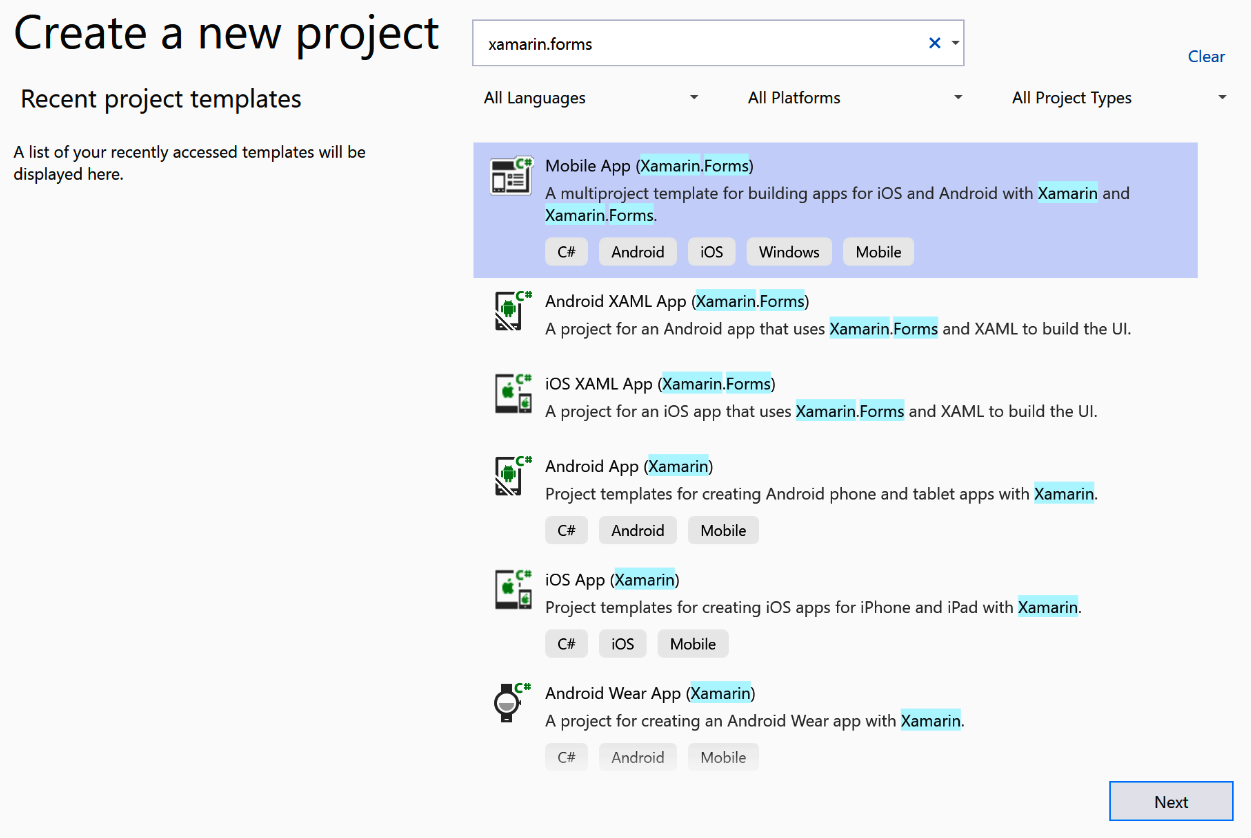Open the All Project Types dropdown

point(1119,98)
